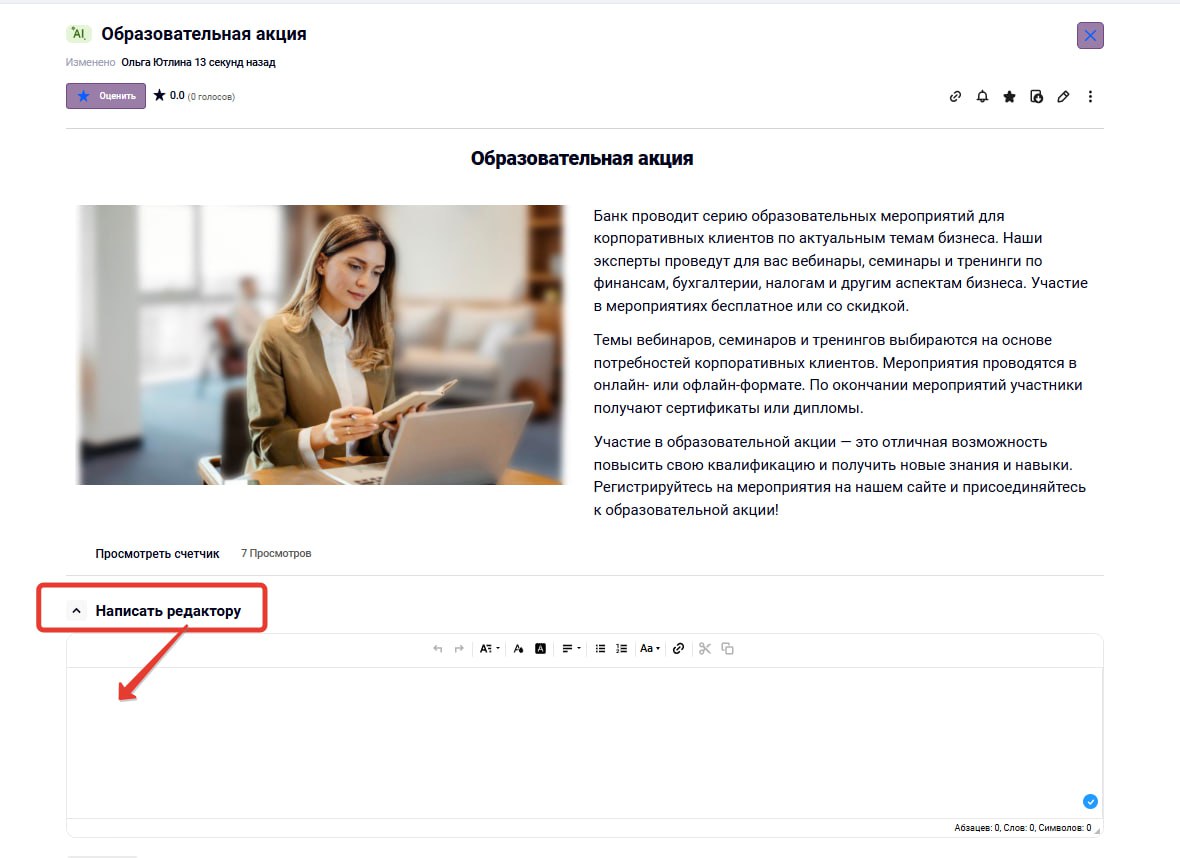This screenshot has height=858, width=1180.
Task: Edit the page with the pencil icon
Action: pos(1063,96)
